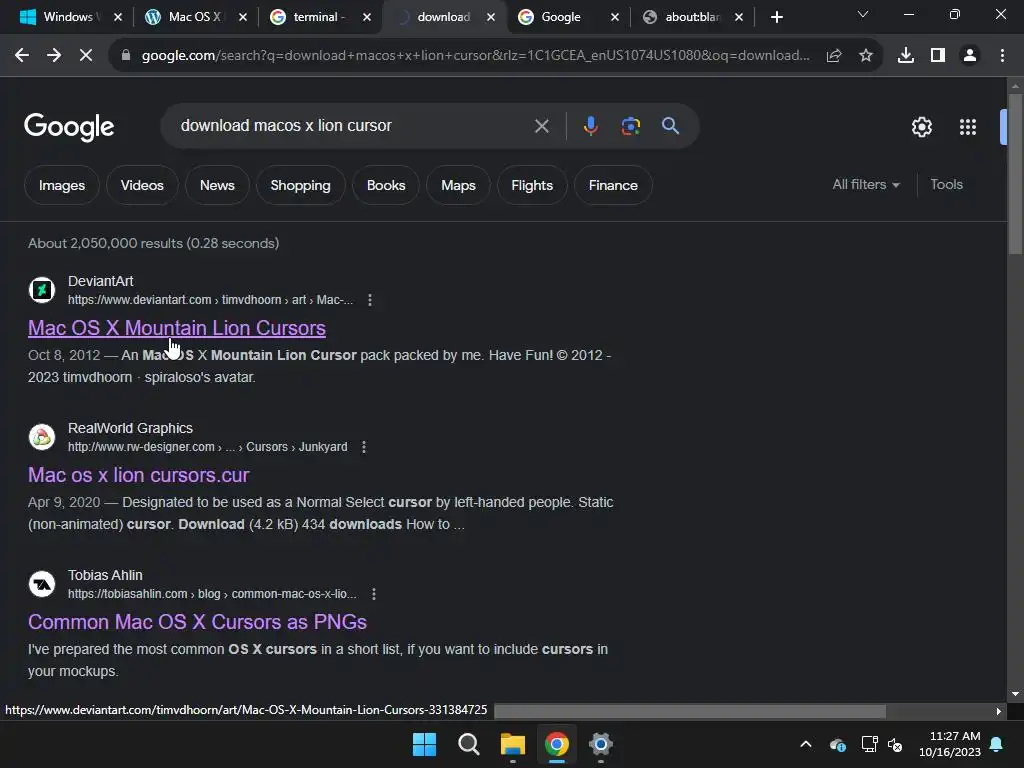1024x768 pixels.
Task: Go back to the previous page
Action: click(x=22, y=56)
